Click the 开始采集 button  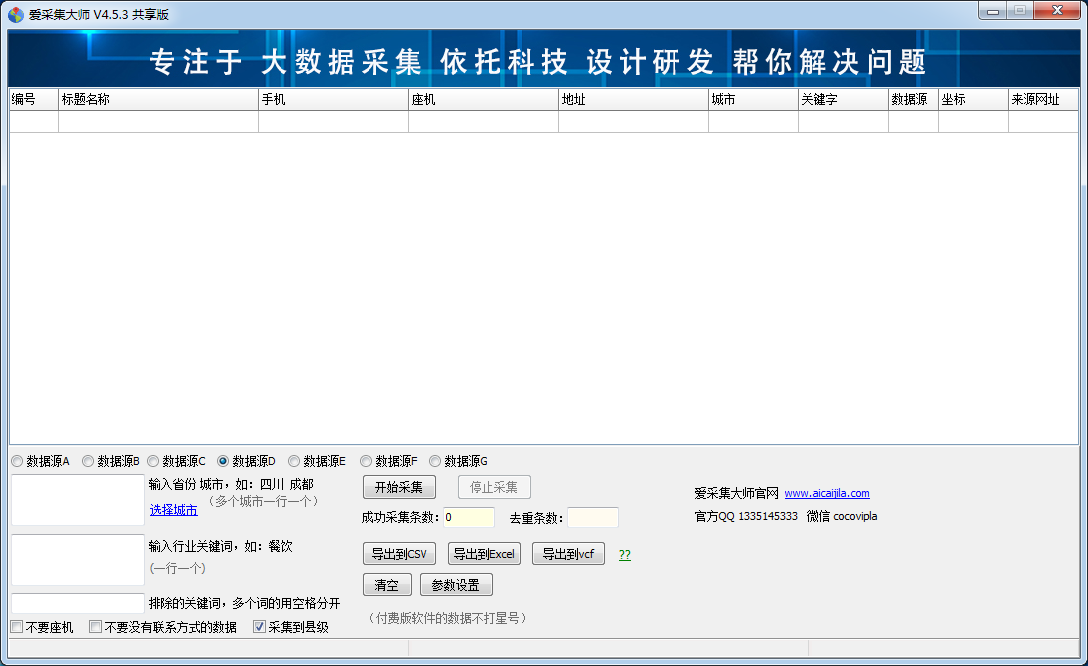click(x=398, y=487)
